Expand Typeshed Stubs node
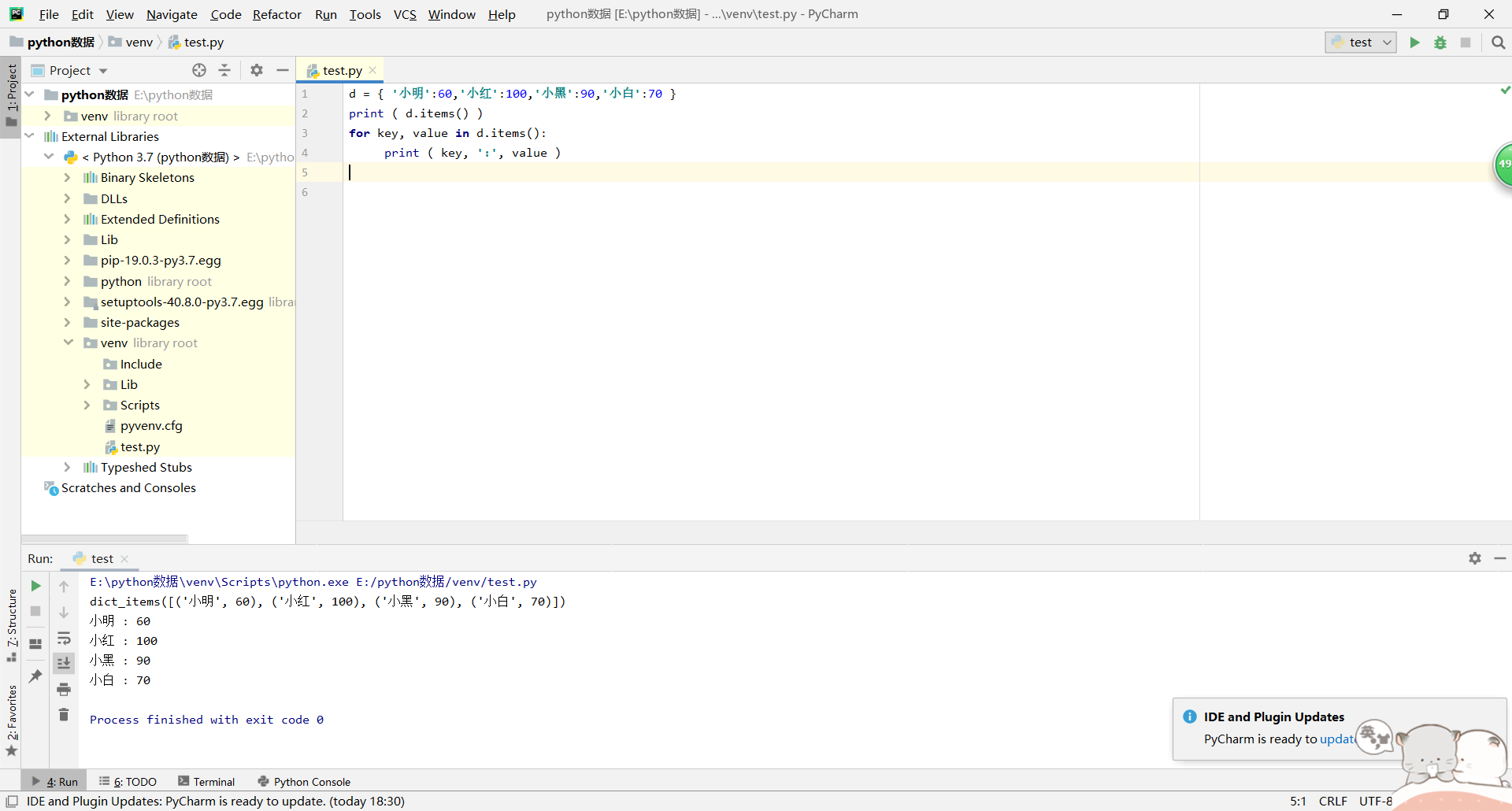 (67, 468)
